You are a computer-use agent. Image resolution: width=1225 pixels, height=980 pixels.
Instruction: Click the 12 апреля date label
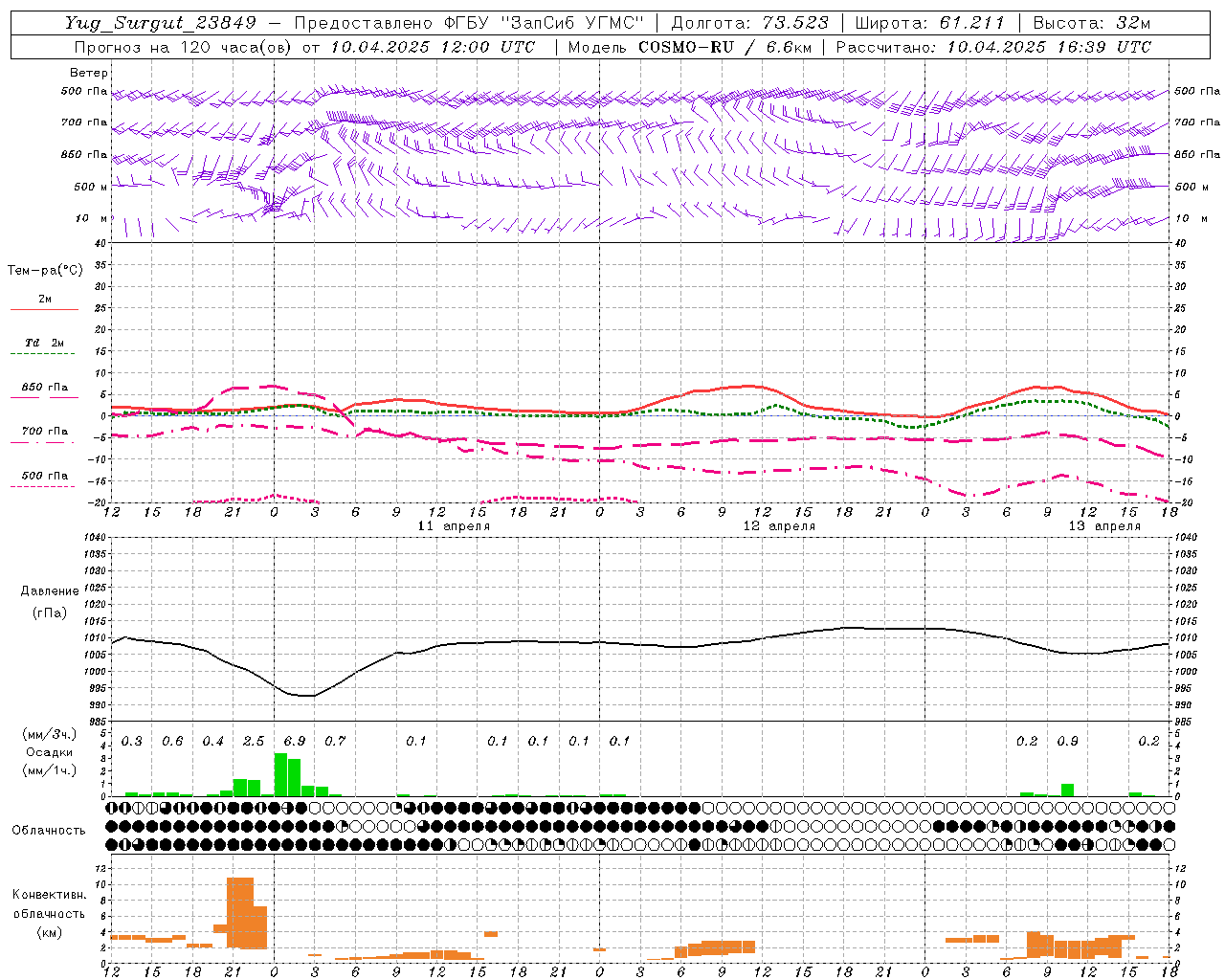779,526
